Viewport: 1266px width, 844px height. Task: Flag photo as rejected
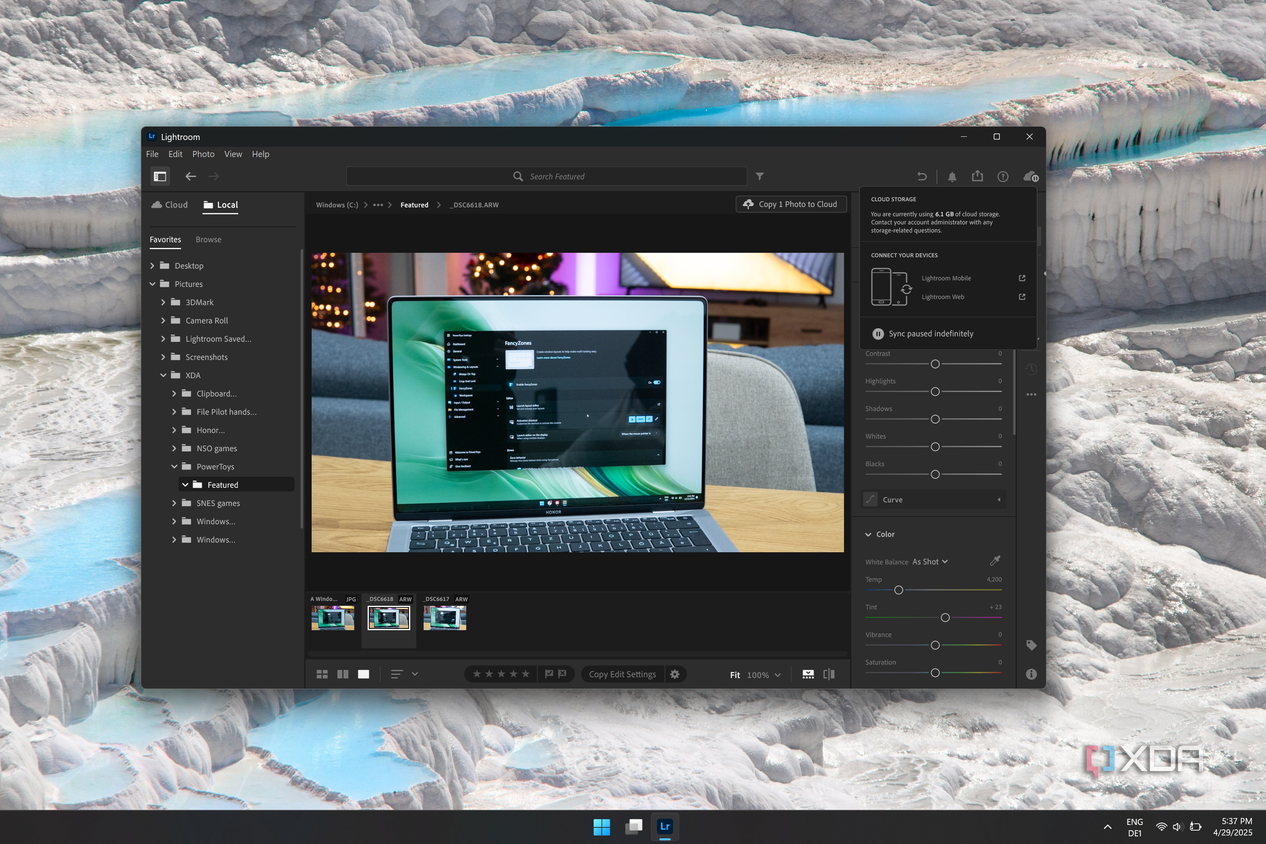(563, 674)
